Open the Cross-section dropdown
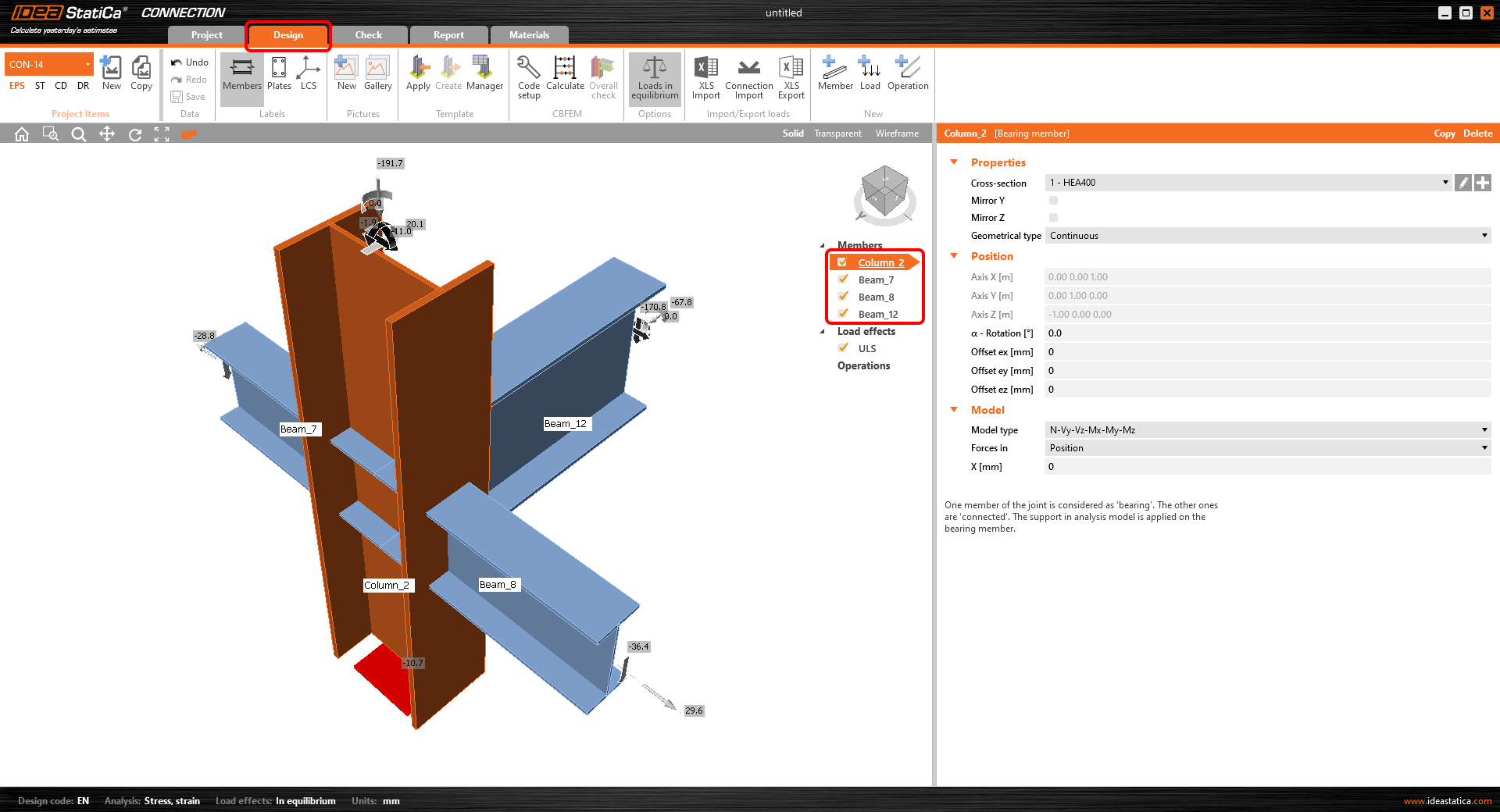This screenshot has height=812, width=1500. (1247, 183)
